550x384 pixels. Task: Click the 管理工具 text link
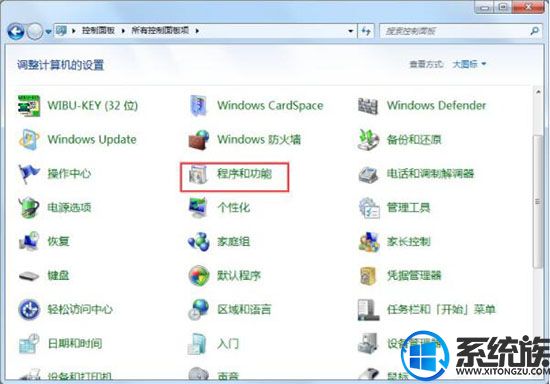[409, 207]
